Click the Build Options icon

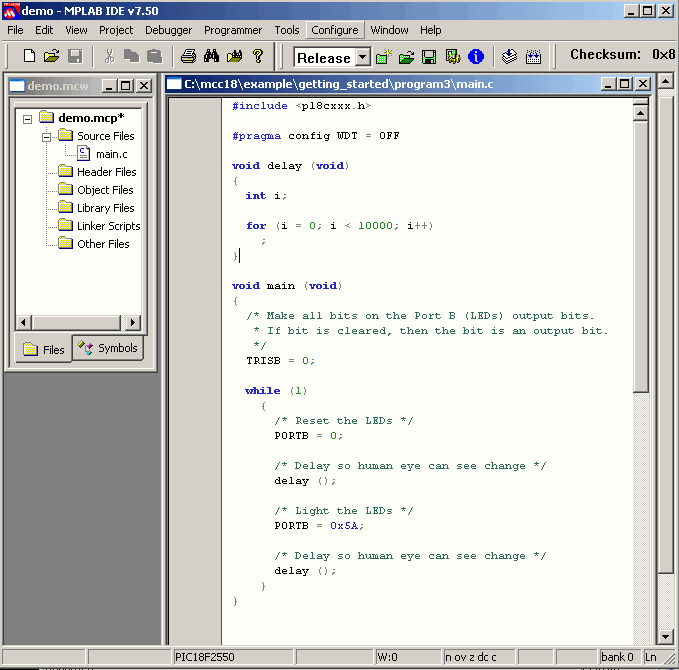pyautogui.click(x=453, y=57)
